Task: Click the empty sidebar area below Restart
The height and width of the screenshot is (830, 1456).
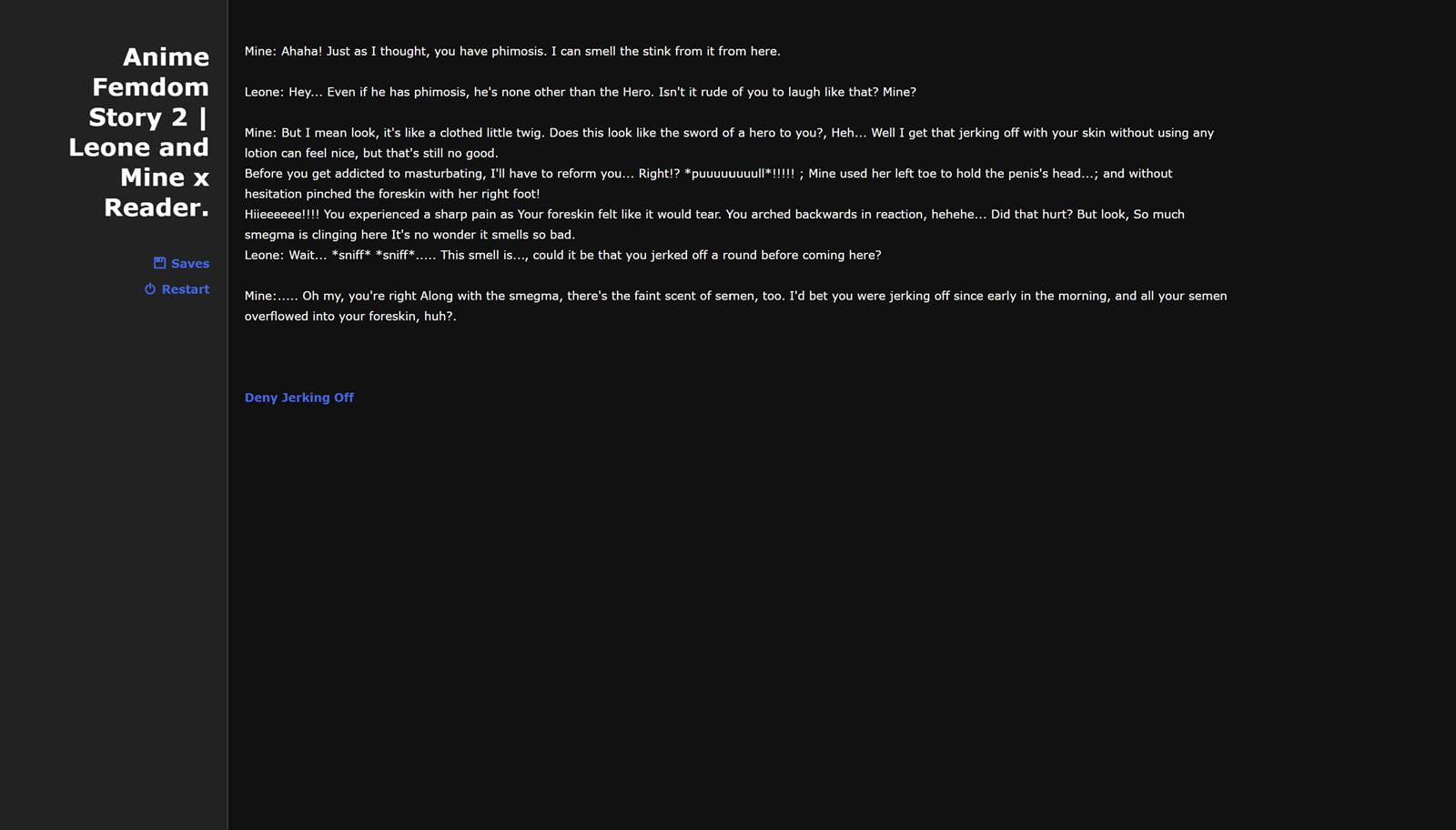Action: (x=114, y=546)
